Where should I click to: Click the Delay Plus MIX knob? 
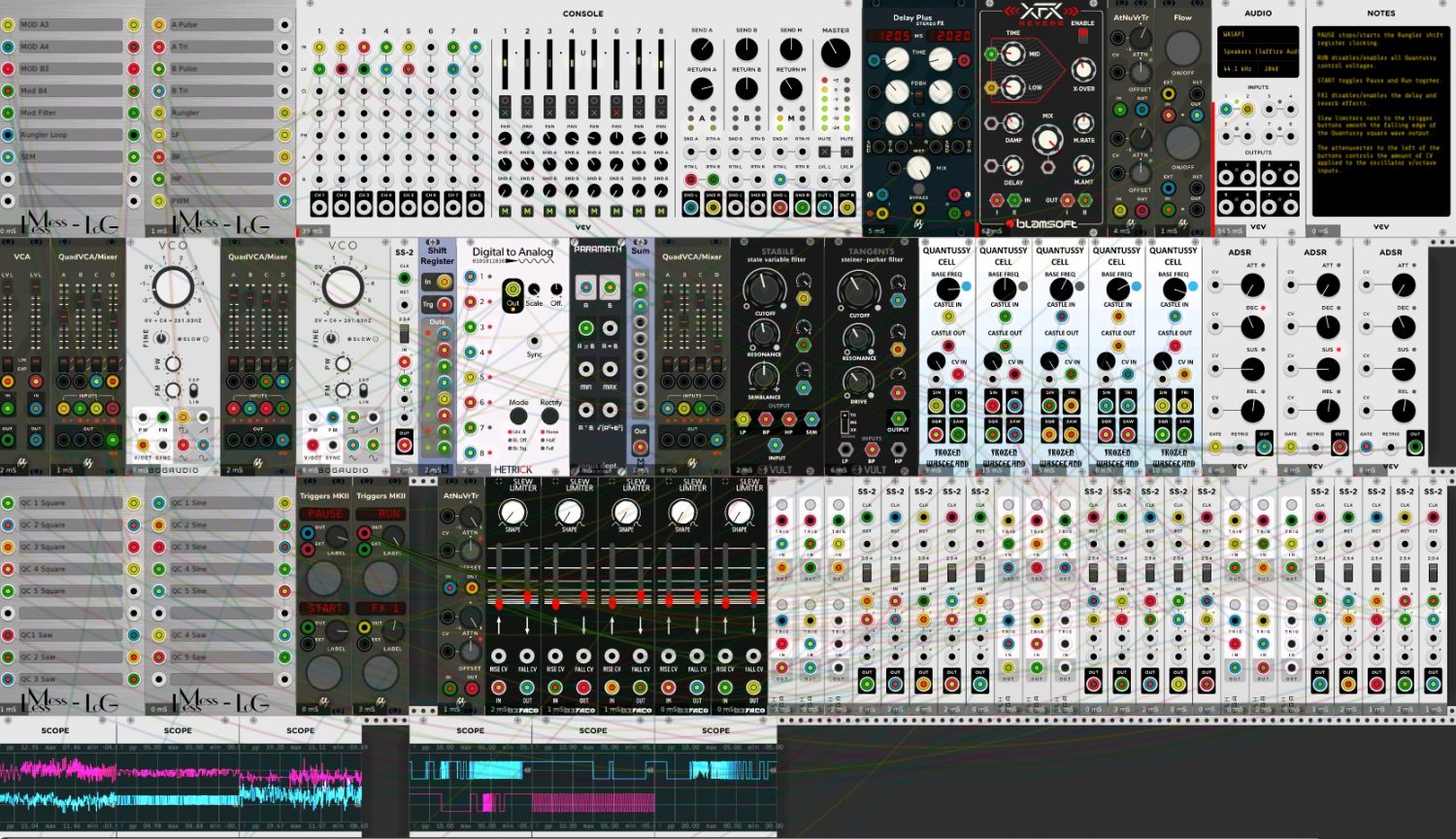pyautogui.click(x=918, y=168)
